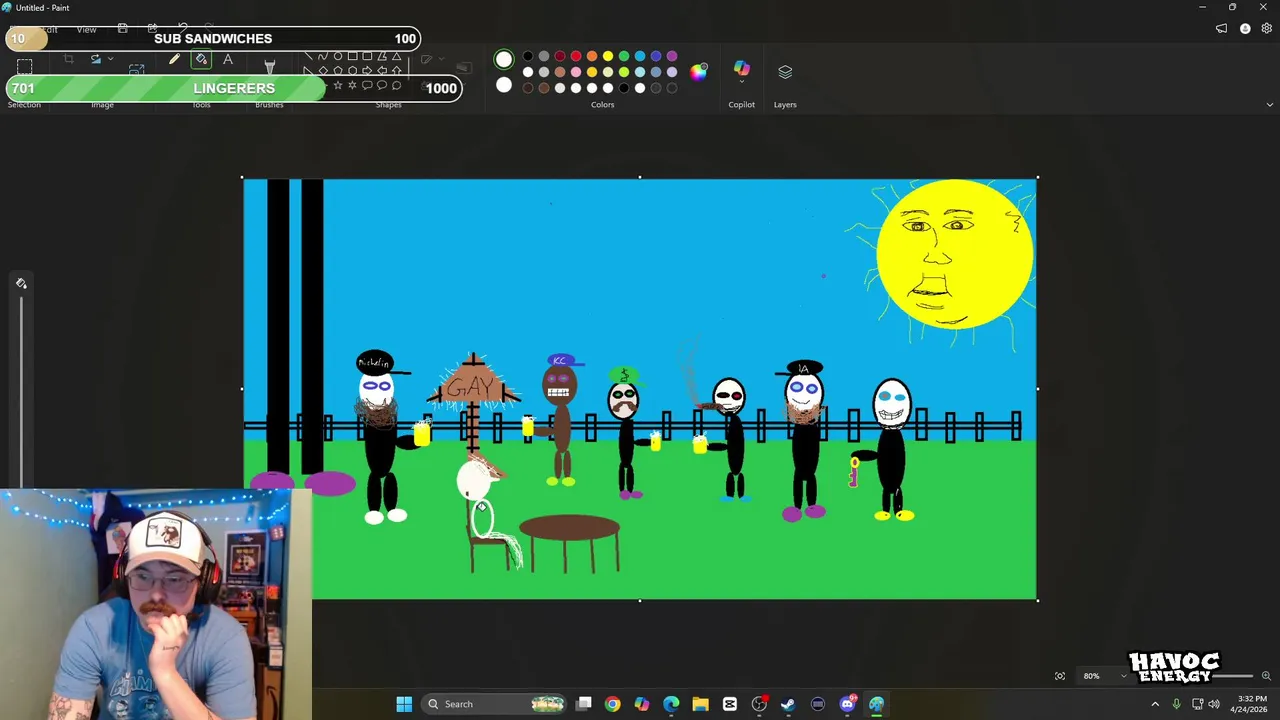This screenshot has width=1280, height=720.
Task: Choose the black color swatch
Action: pyautogui.click(x=528, y=56)
